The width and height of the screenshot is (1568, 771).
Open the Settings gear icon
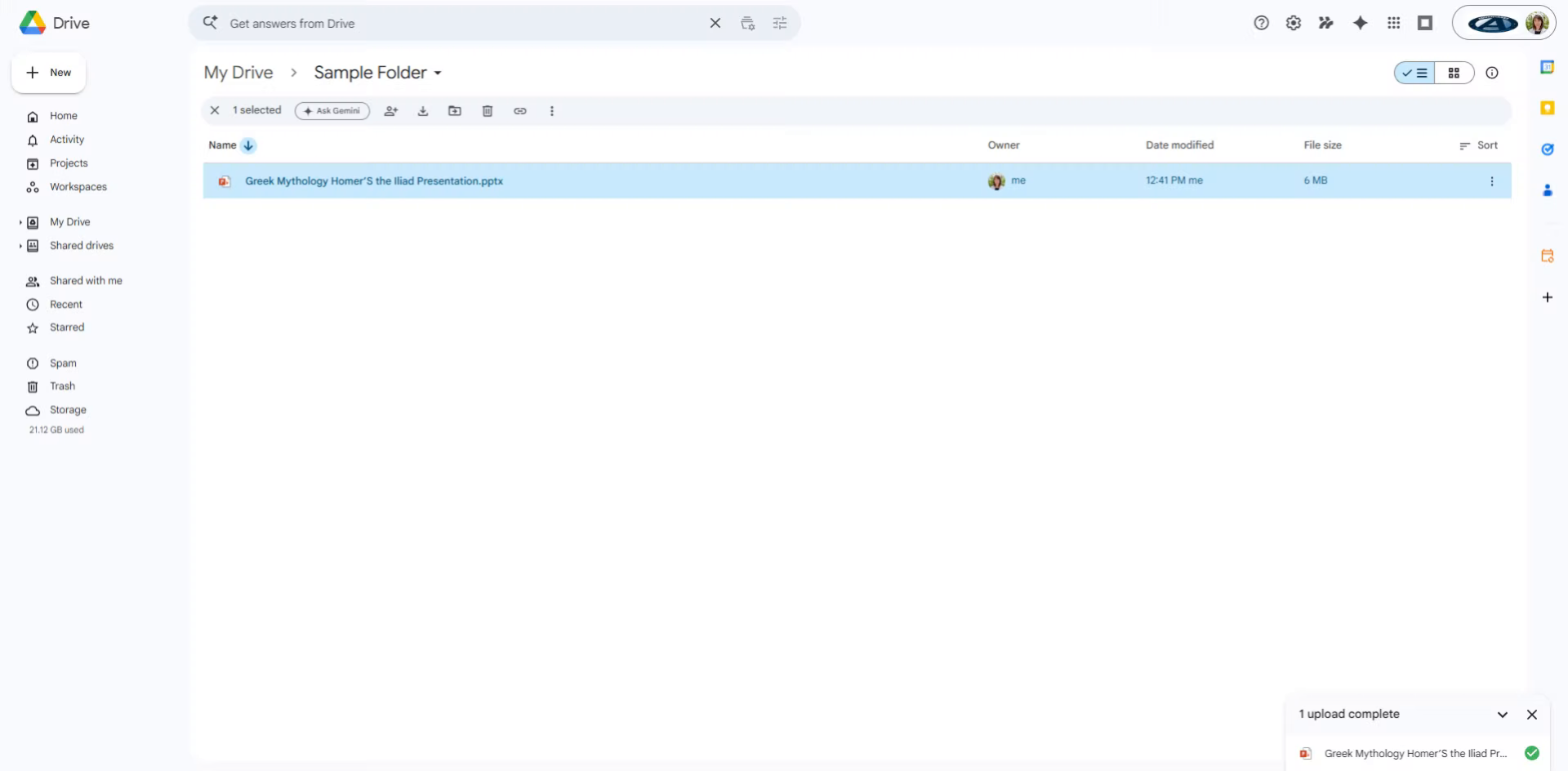1294,23
